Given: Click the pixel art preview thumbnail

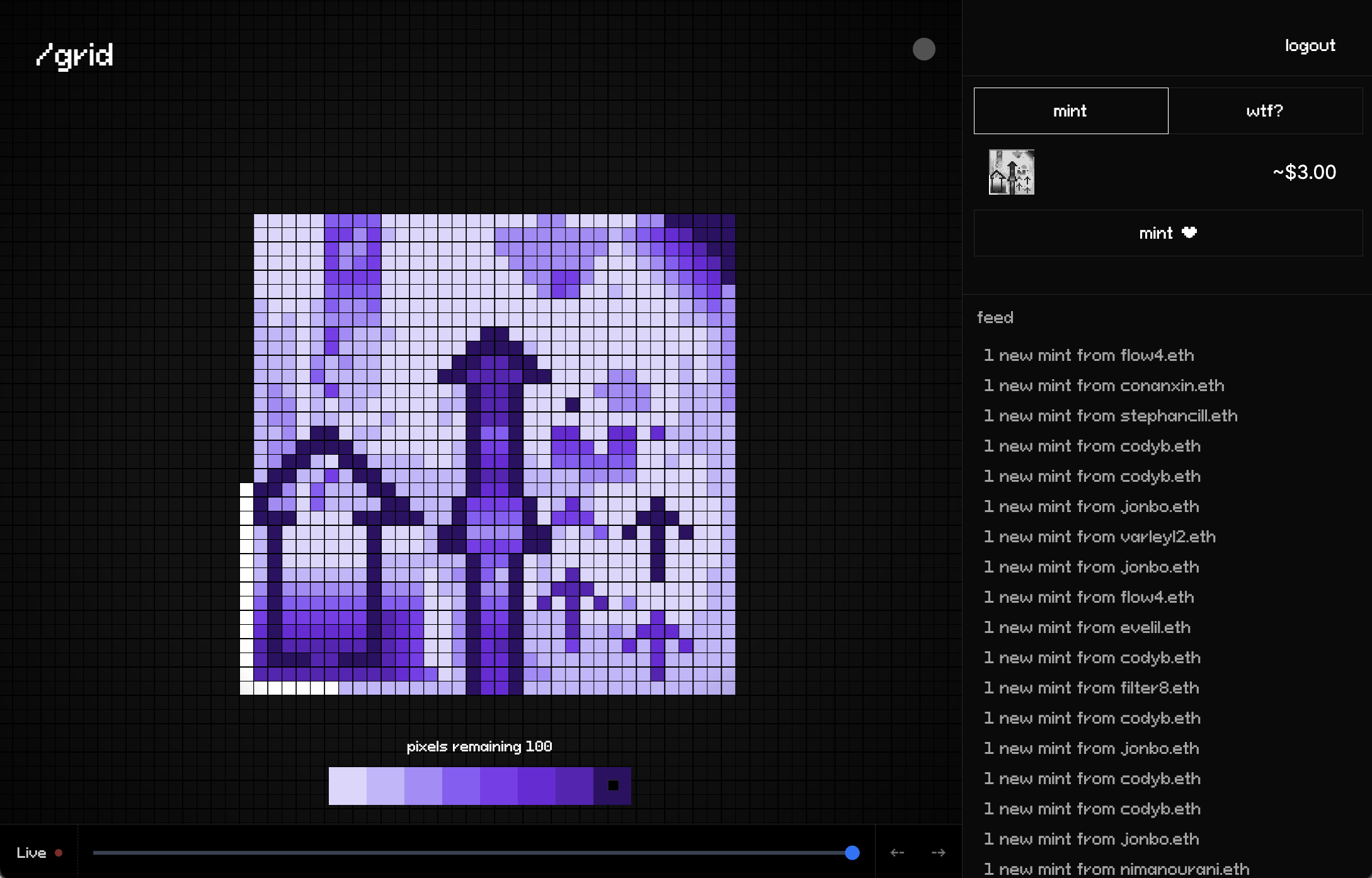Looking at the screenshot, I should (1011, 172).
